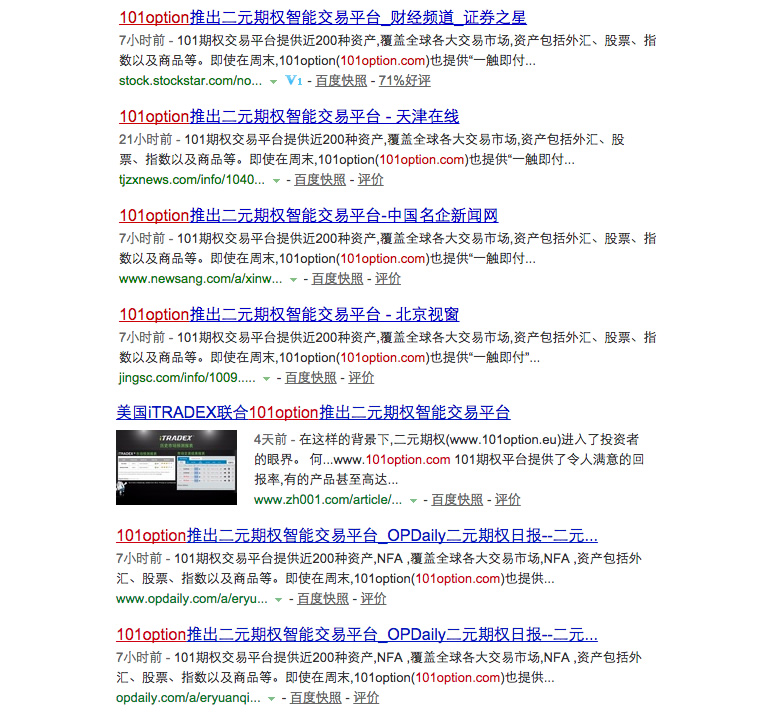Click 评价 for the jingsc result

click(x=361, y=378)
